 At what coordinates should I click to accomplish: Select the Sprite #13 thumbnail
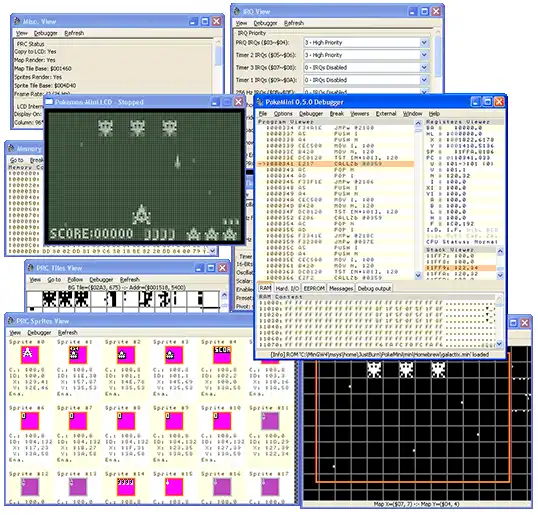pyautogui.click(x=78, y=487)
